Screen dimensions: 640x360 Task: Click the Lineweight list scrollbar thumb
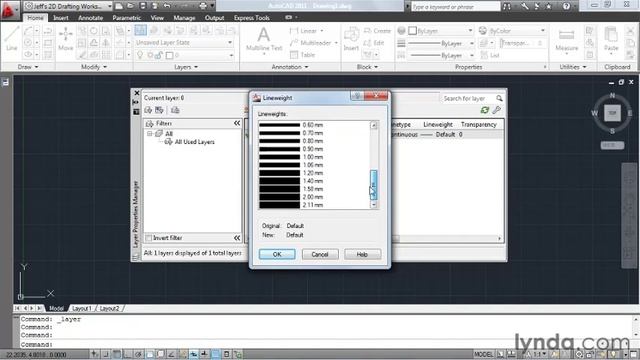point(373,185)
